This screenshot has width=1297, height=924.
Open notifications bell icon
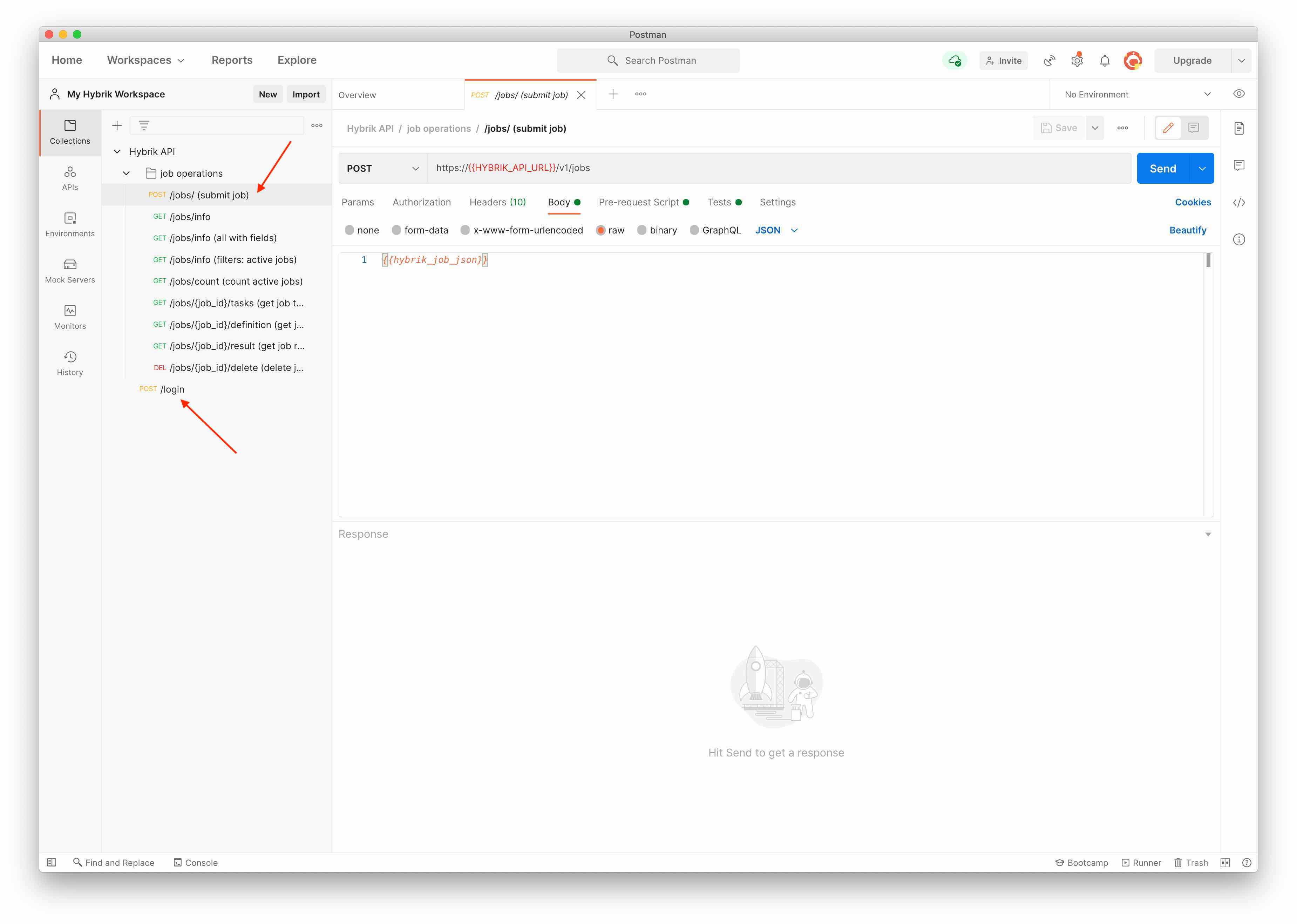1105,60
